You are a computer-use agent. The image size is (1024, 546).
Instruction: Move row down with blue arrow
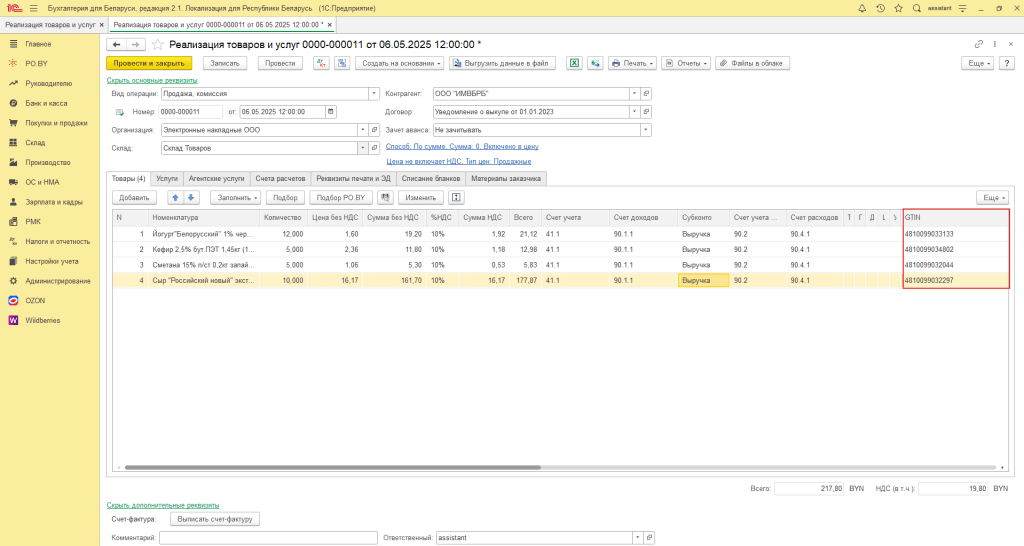pyautogui.click(x=191, y=197)
